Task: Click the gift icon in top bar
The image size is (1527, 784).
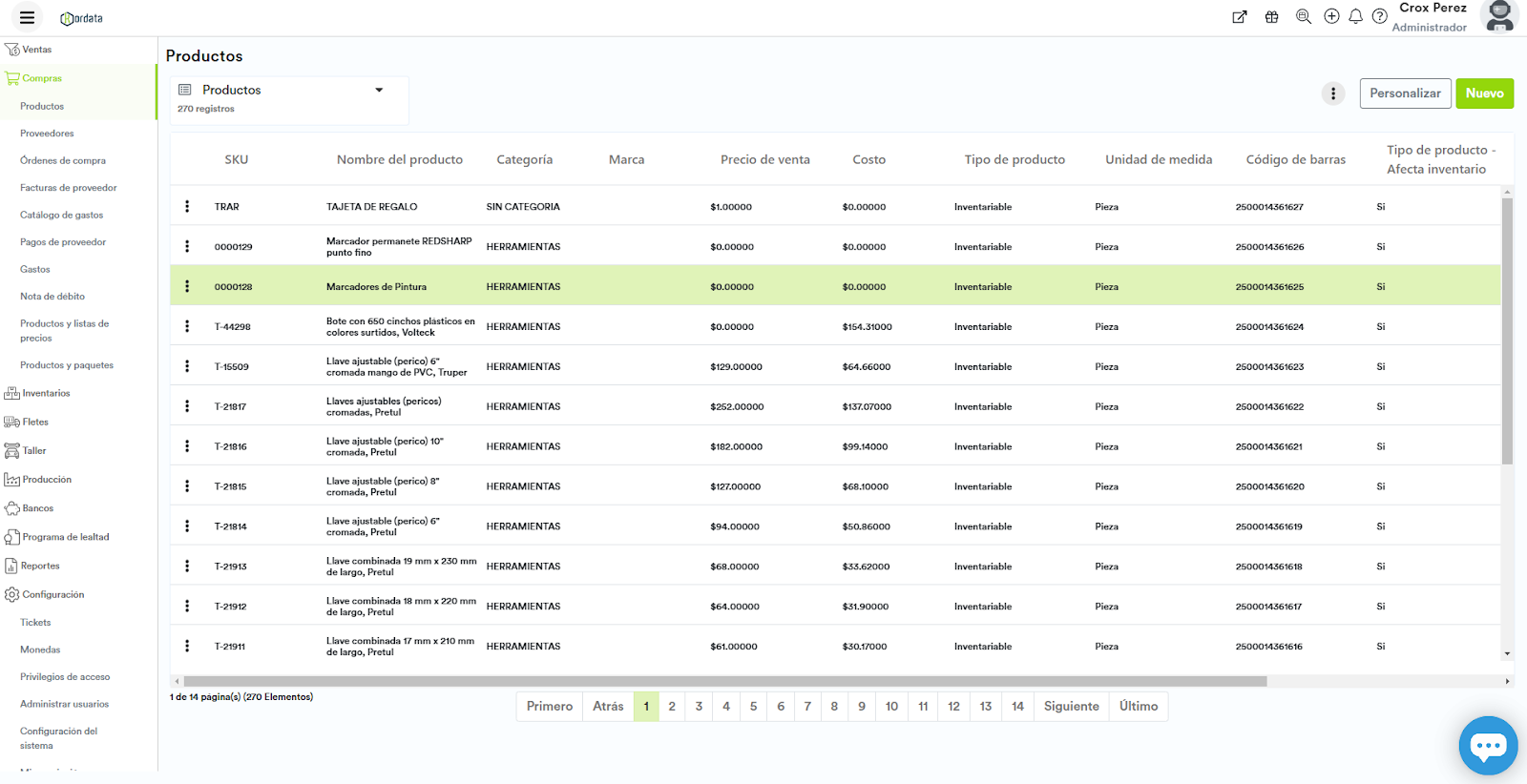Action: (x=1271, y=17)
